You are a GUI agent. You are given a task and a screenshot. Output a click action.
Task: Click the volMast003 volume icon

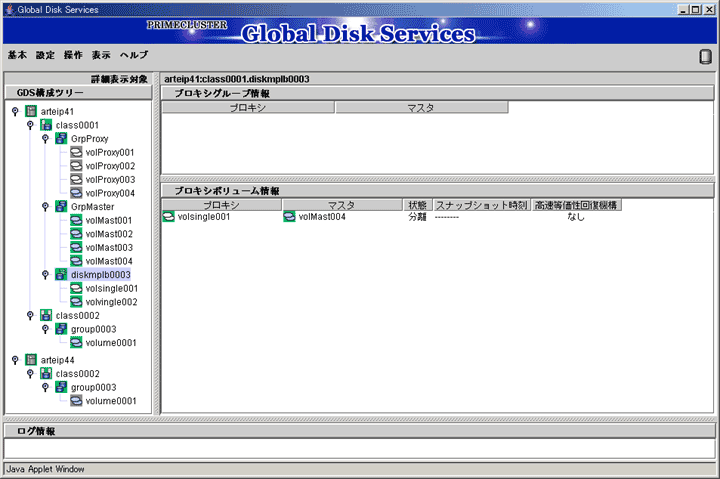click(x=76, y=247)
